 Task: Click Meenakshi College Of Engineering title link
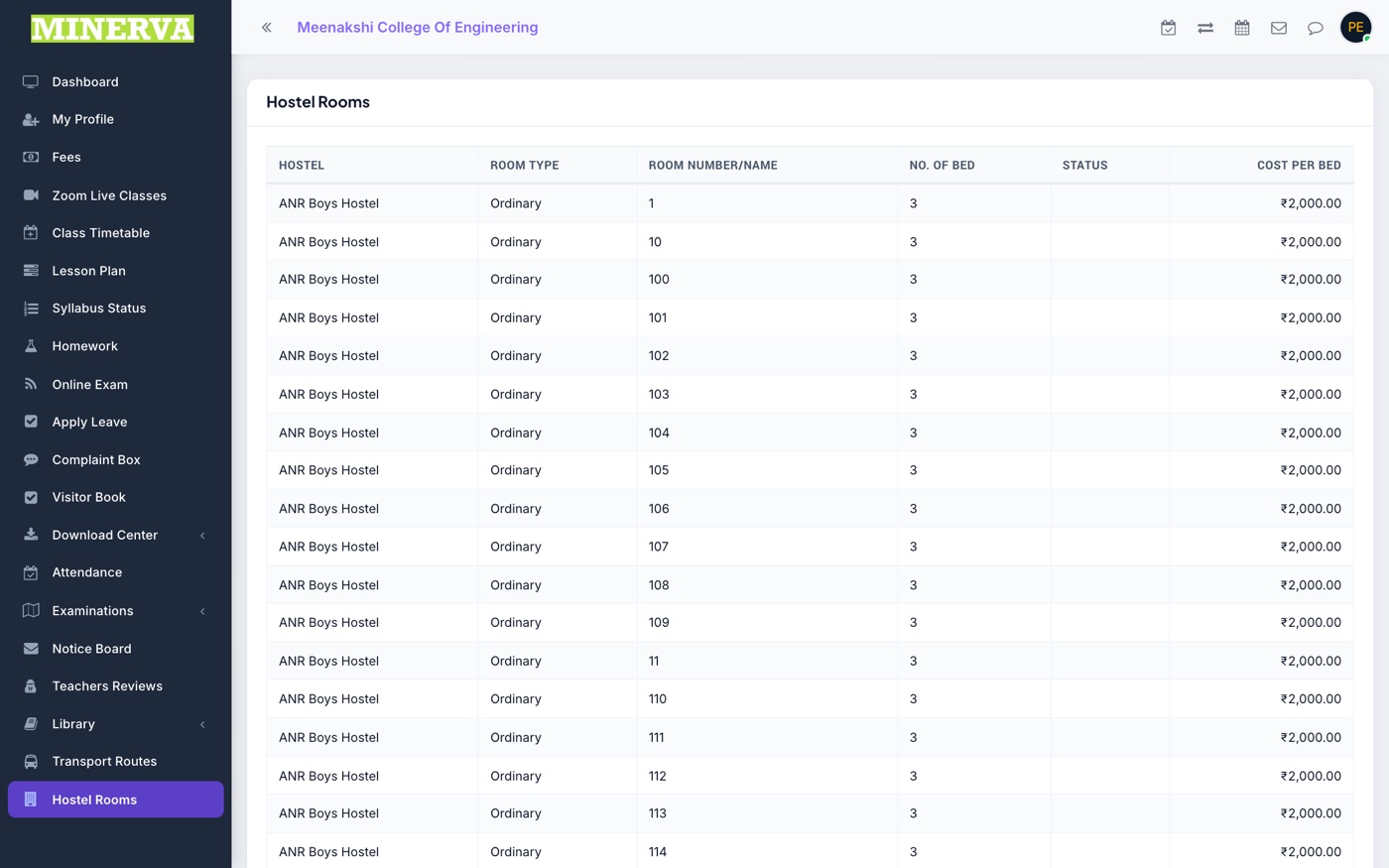[418, 28]
